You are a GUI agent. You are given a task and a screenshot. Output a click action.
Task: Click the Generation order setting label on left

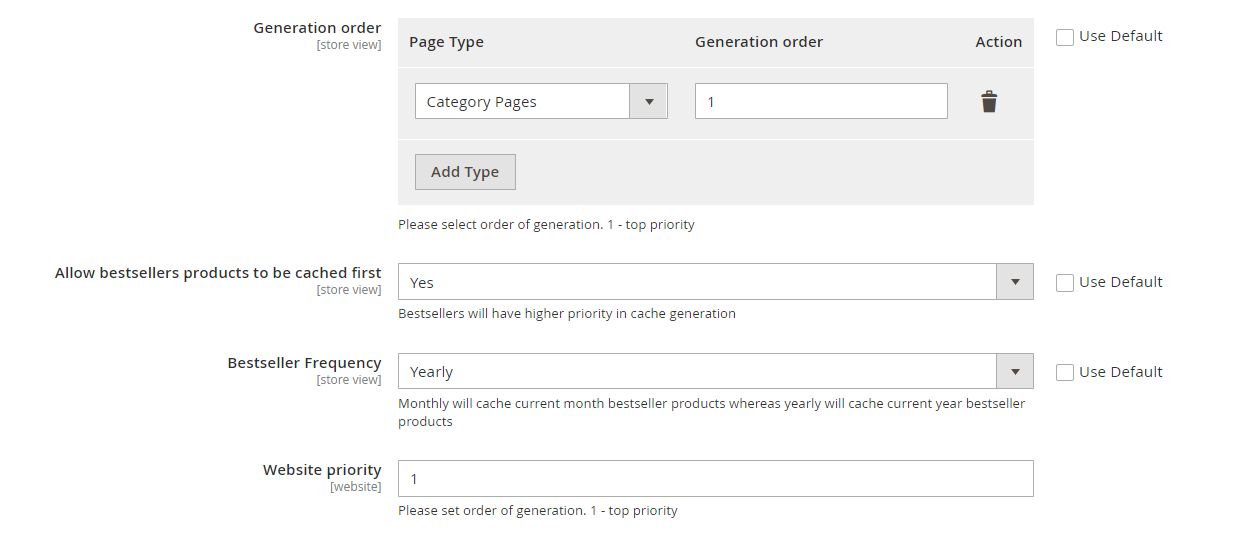(x=317, y=28)
